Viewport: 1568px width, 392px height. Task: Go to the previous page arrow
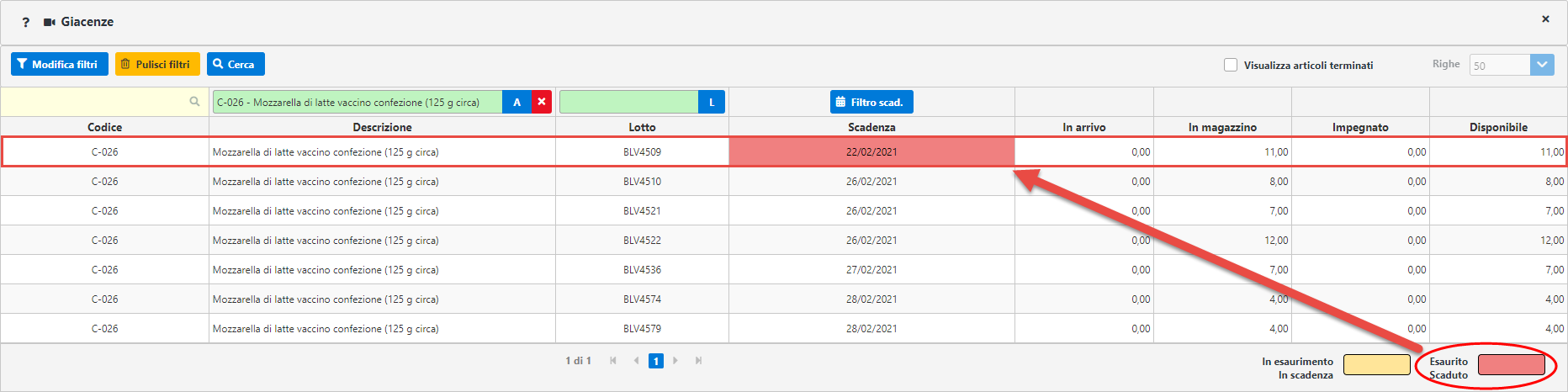[x=636, y=361]
